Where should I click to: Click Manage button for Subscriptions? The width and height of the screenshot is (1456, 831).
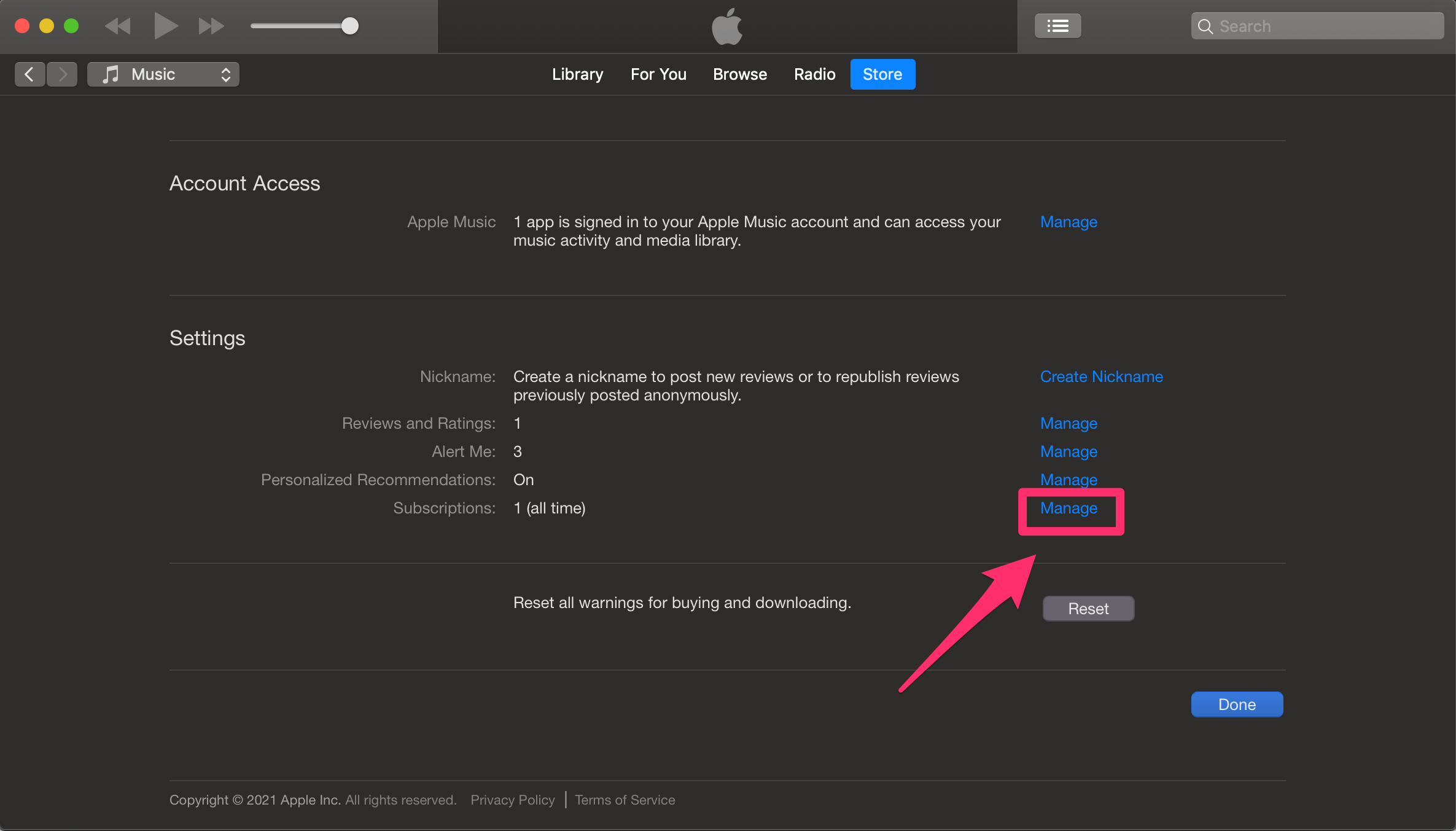pyautogui.click(x=1069, y=508)
